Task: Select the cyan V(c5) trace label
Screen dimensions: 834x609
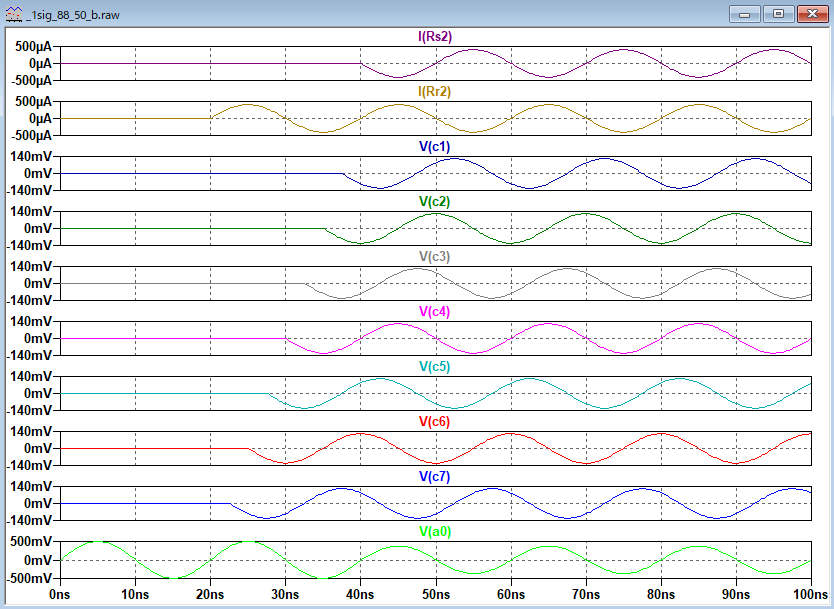Action: 434,366
